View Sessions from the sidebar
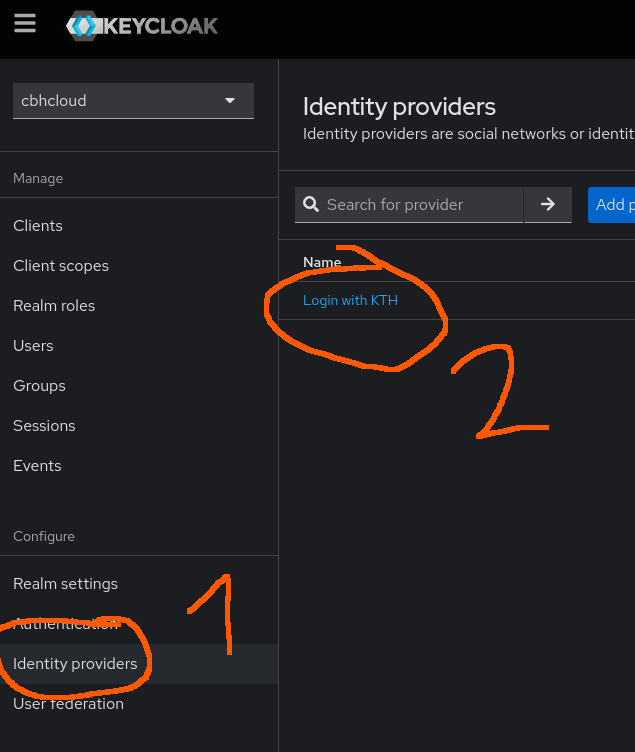Image resolution: width=635 pixels, height=752 pixels. coord(44,426)
